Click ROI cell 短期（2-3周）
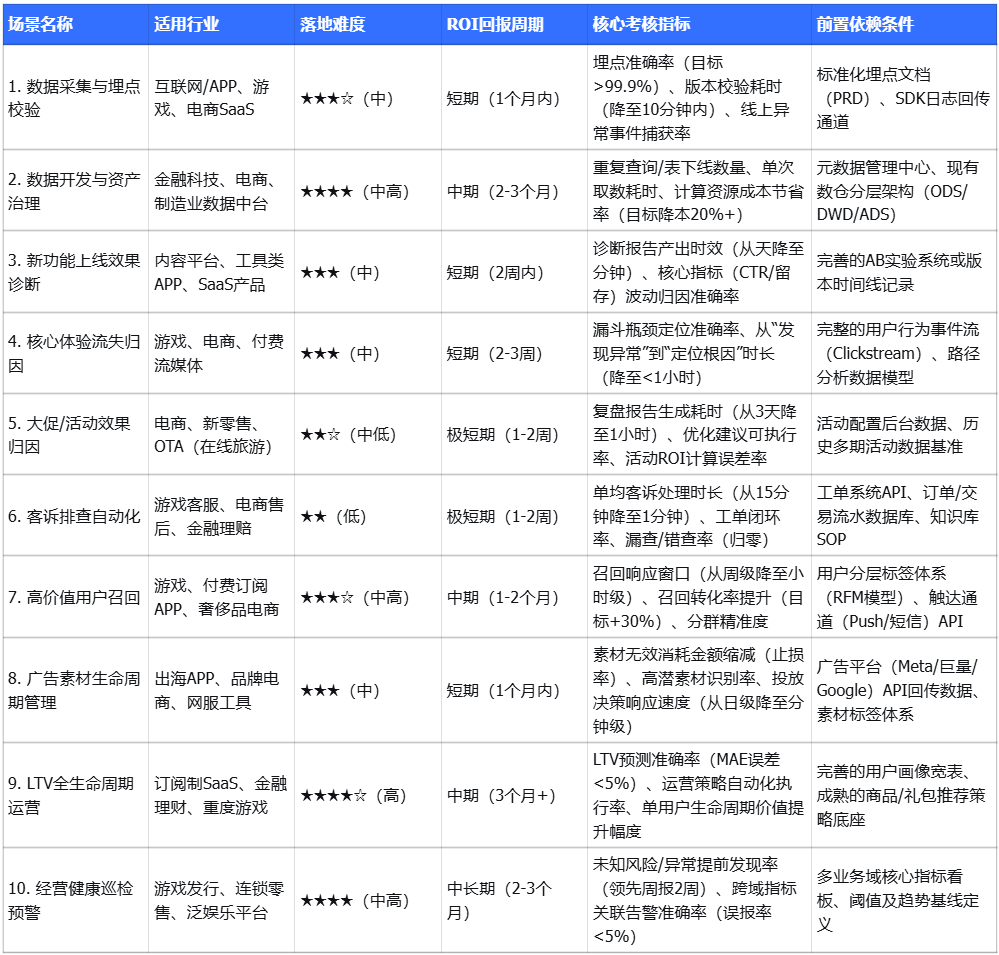The image size is (999, 955). point(514,353)
